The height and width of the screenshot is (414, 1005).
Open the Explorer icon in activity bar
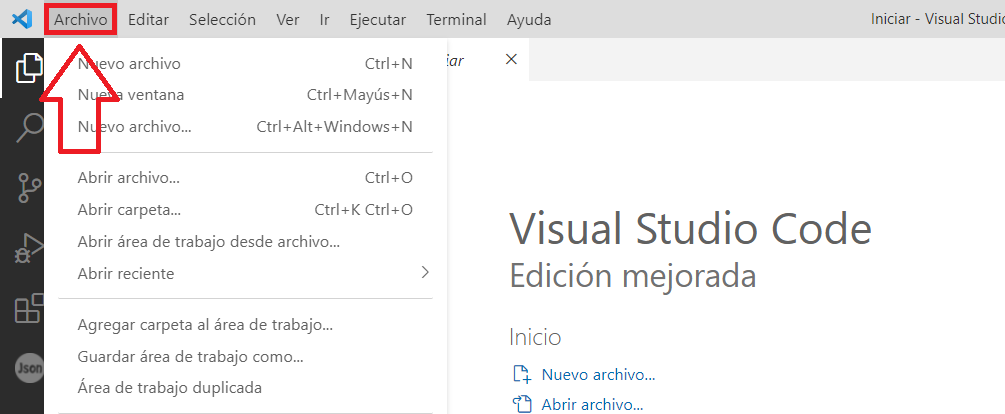(28, 68)
